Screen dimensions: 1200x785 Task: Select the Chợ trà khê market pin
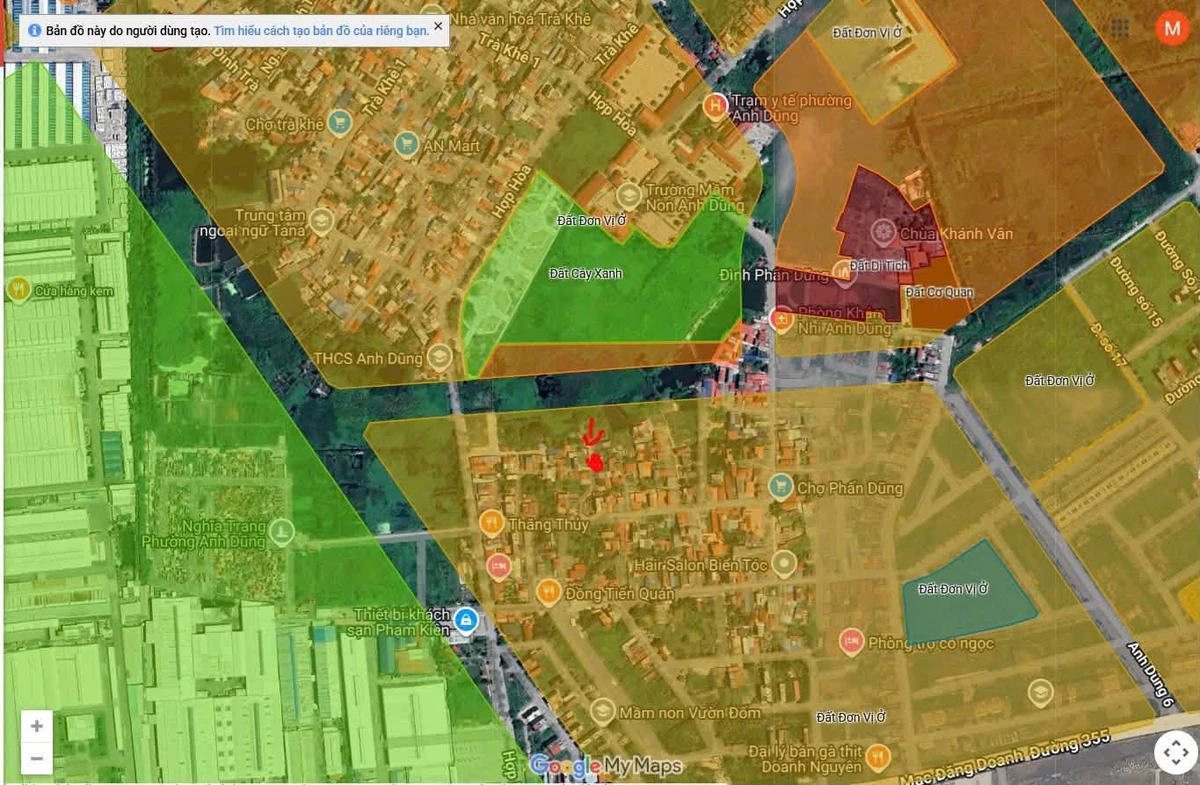(x=340, y=123)
